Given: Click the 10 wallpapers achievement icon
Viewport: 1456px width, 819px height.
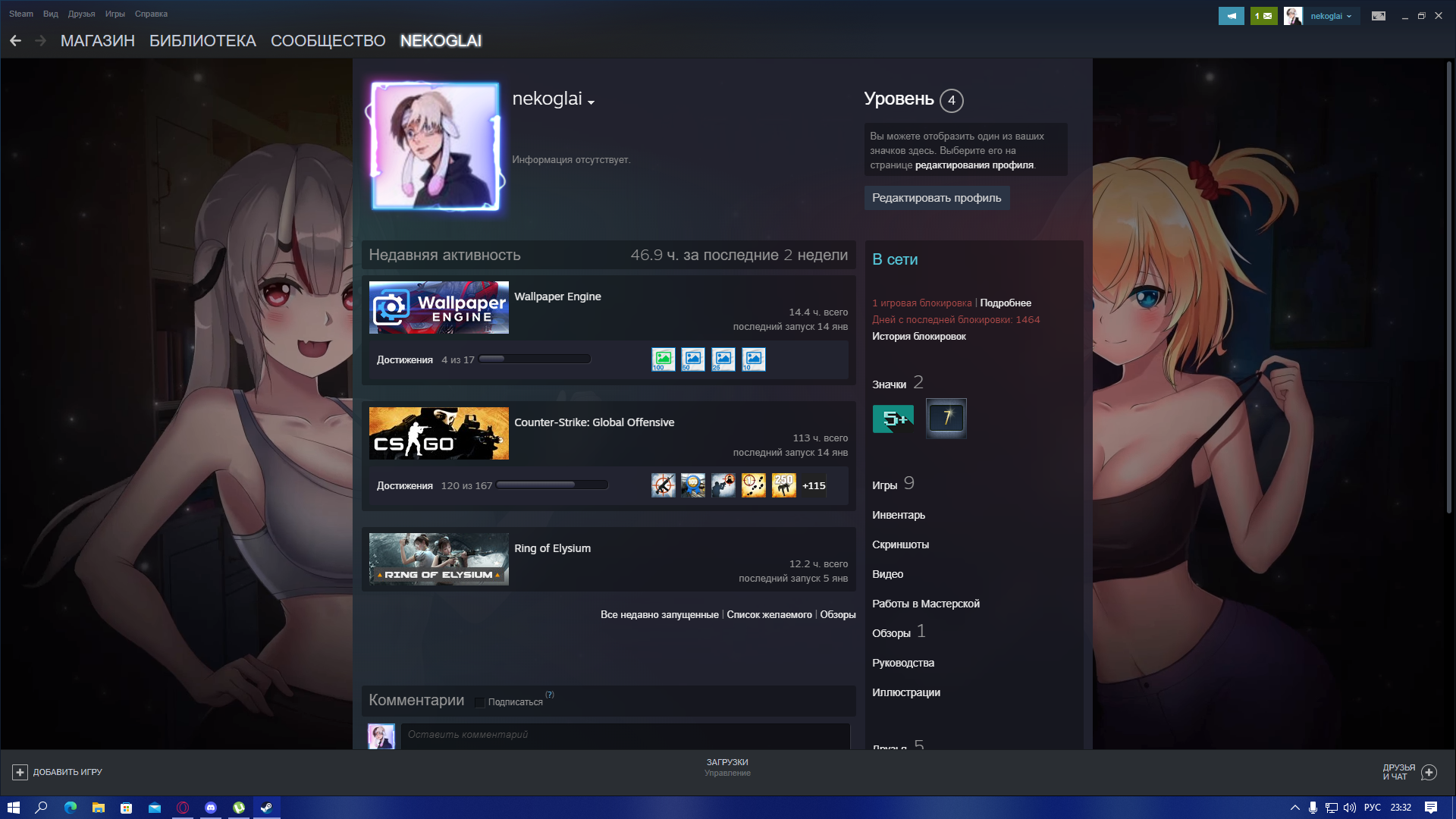Looking at the screenshot, I should pos(754,359).
